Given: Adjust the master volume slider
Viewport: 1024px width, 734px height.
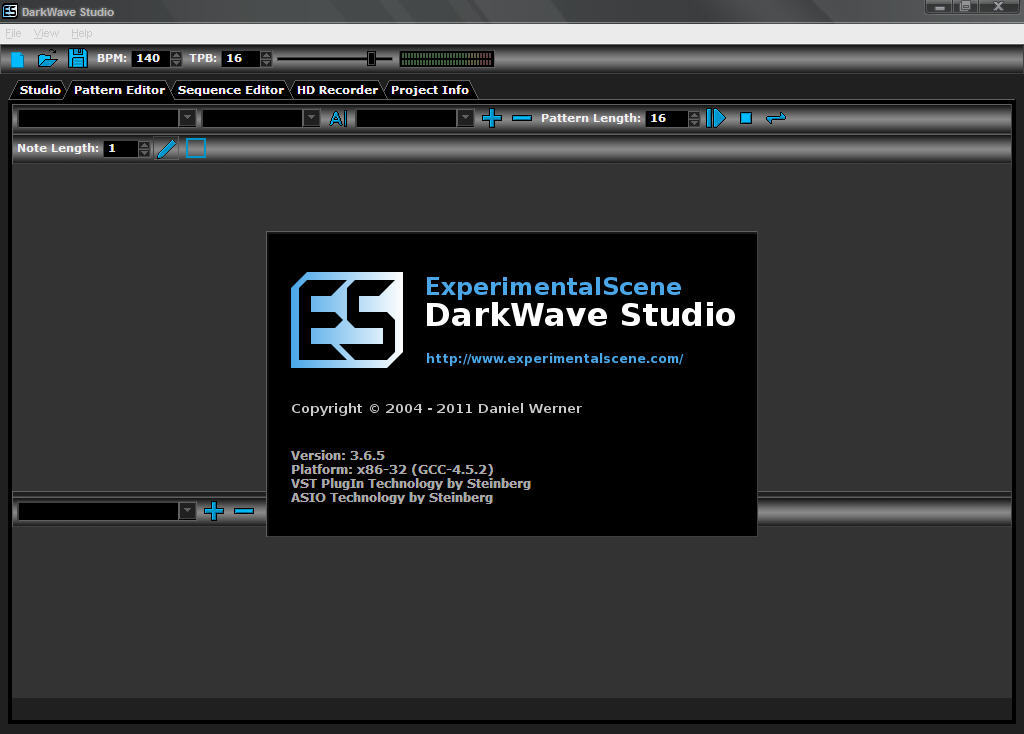Looking at the screenshot, I should [x=371, y=58].
